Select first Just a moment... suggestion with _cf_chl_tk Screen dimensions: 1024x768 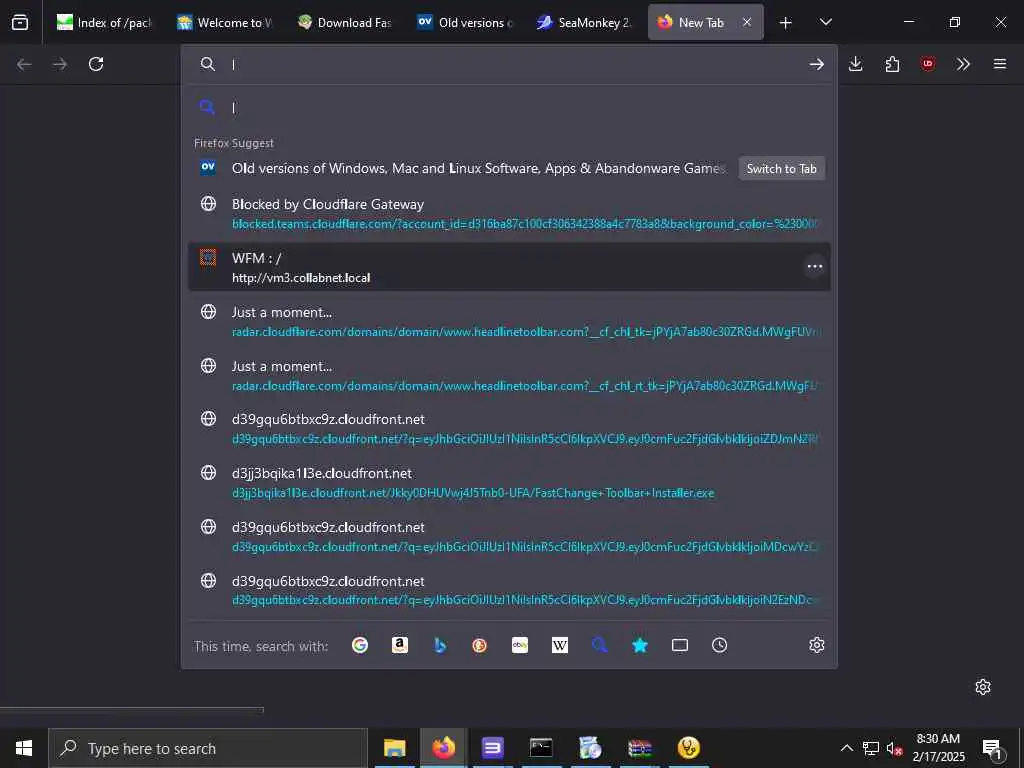[x=509, y=321]
